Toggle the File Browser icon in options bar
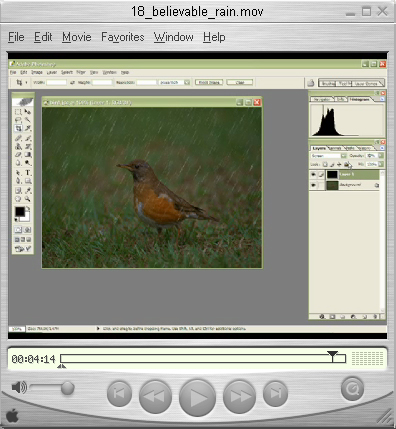Screen dimensions: 396x429 (x=311, y=83)
